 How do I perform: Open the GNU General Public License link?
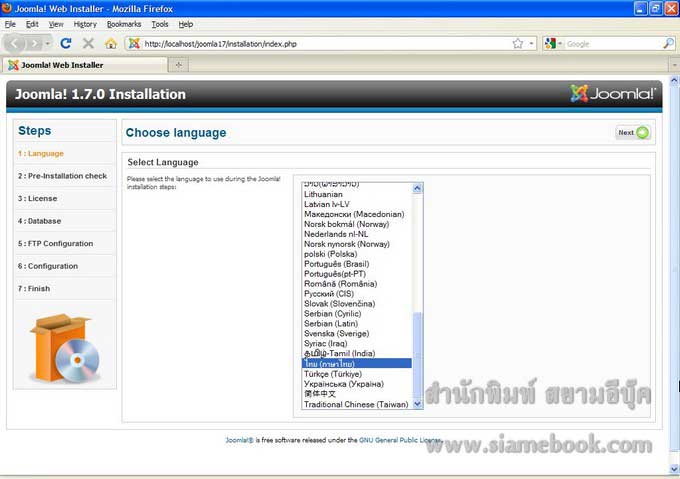coord(400,440)
